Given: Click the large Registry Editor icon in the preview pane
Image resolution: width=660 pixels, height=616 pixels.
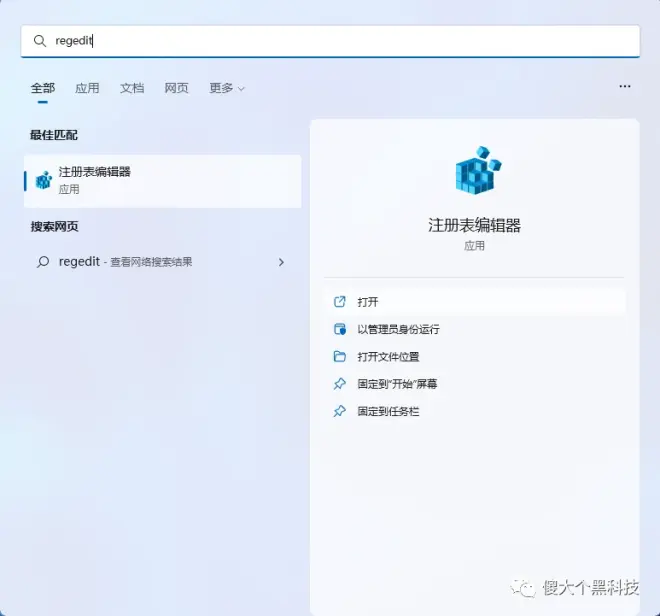Looking at the screenshot, I should [x=478, y=171].
